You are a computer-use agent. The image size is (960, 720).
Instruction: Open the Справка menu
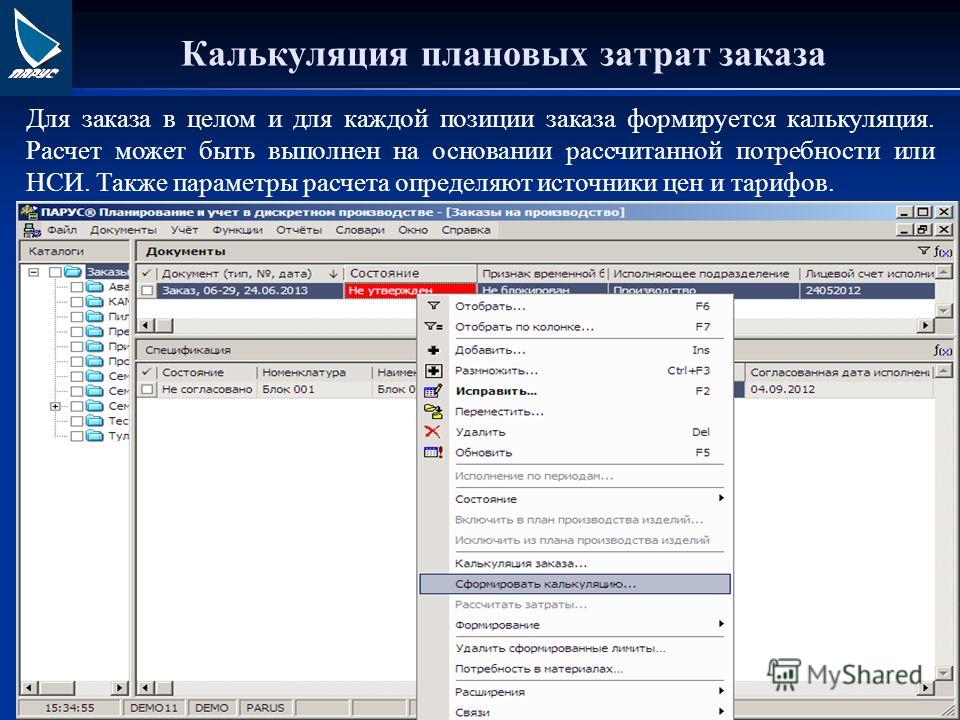click(x=466, y=230)
